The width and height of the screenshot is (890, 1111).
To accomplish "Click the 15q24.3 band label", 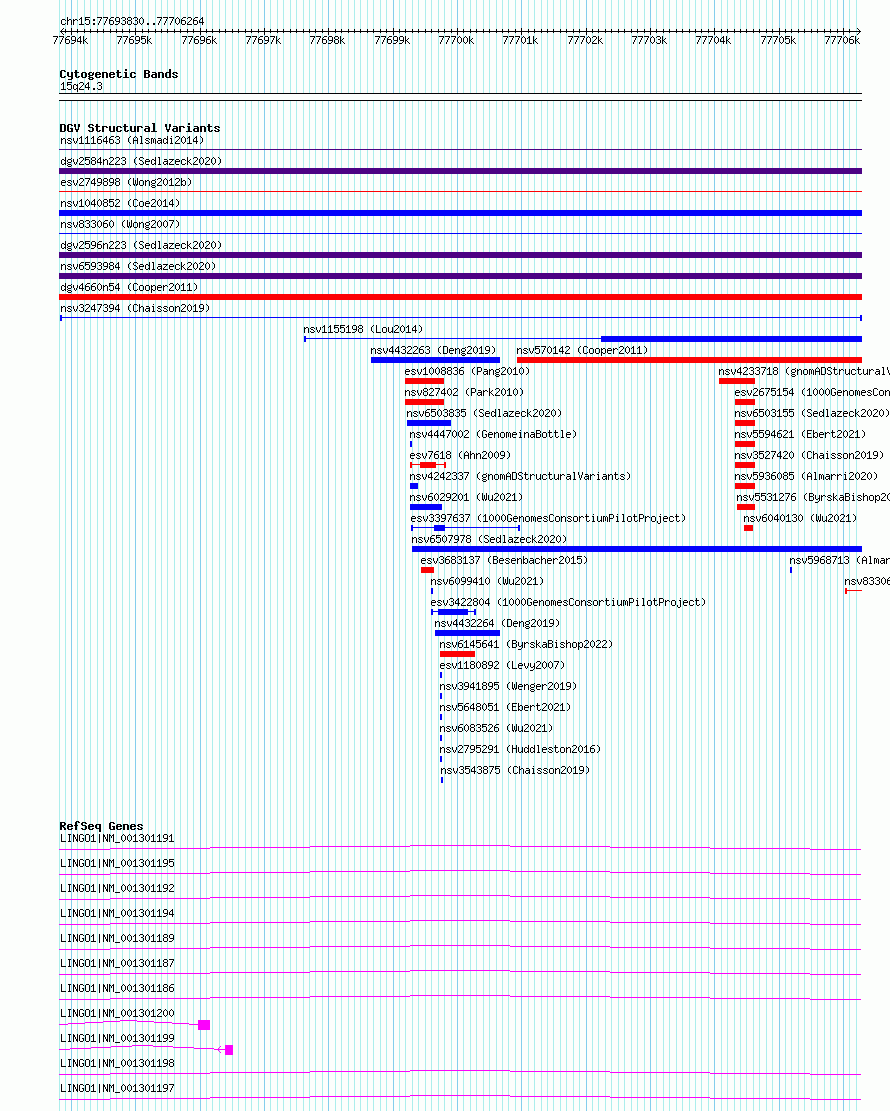I will [x=81, y=86].
